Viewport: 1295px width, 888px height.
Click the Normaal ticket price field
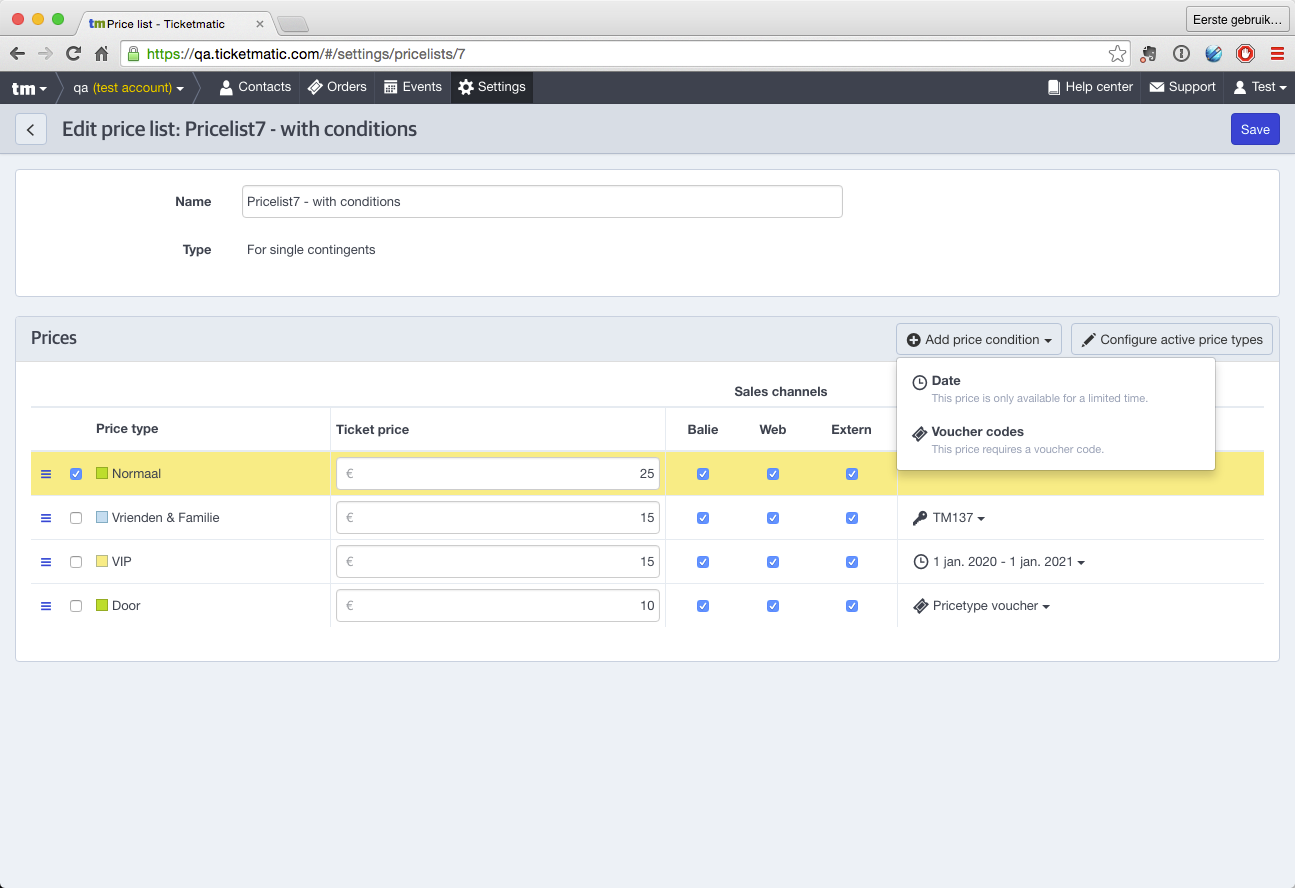[x=498, y=474]
